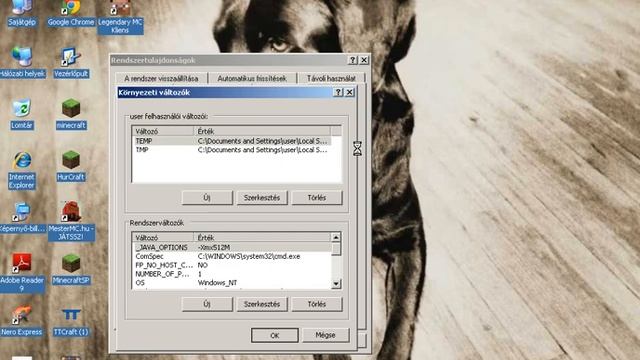Open Vezérlőpult desktop shortcut
The image size is (640, 360).
point(71,62)
